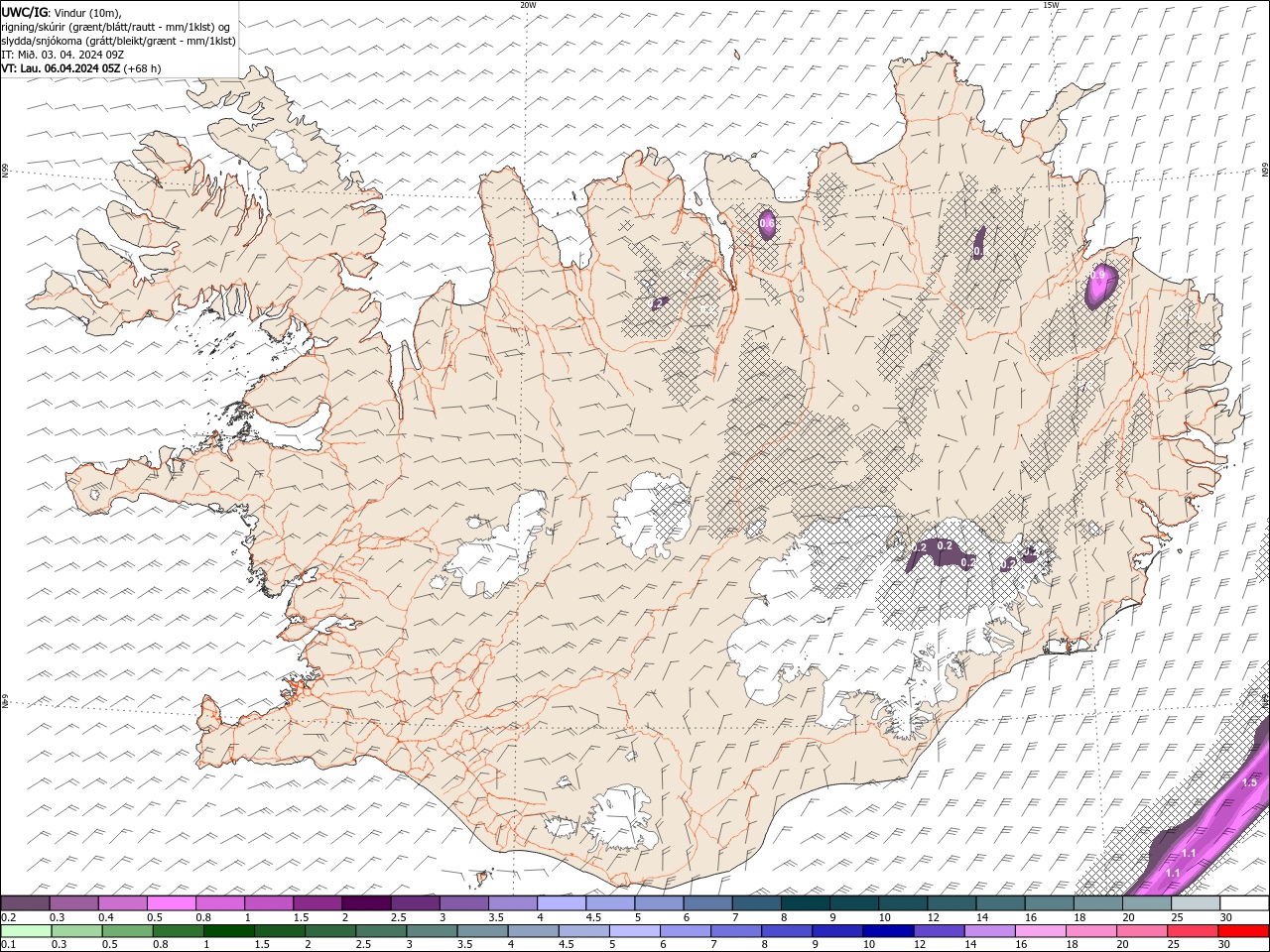
Task: Click the 25 pale grey swatch in upper legend
Action: (1194, 903)
